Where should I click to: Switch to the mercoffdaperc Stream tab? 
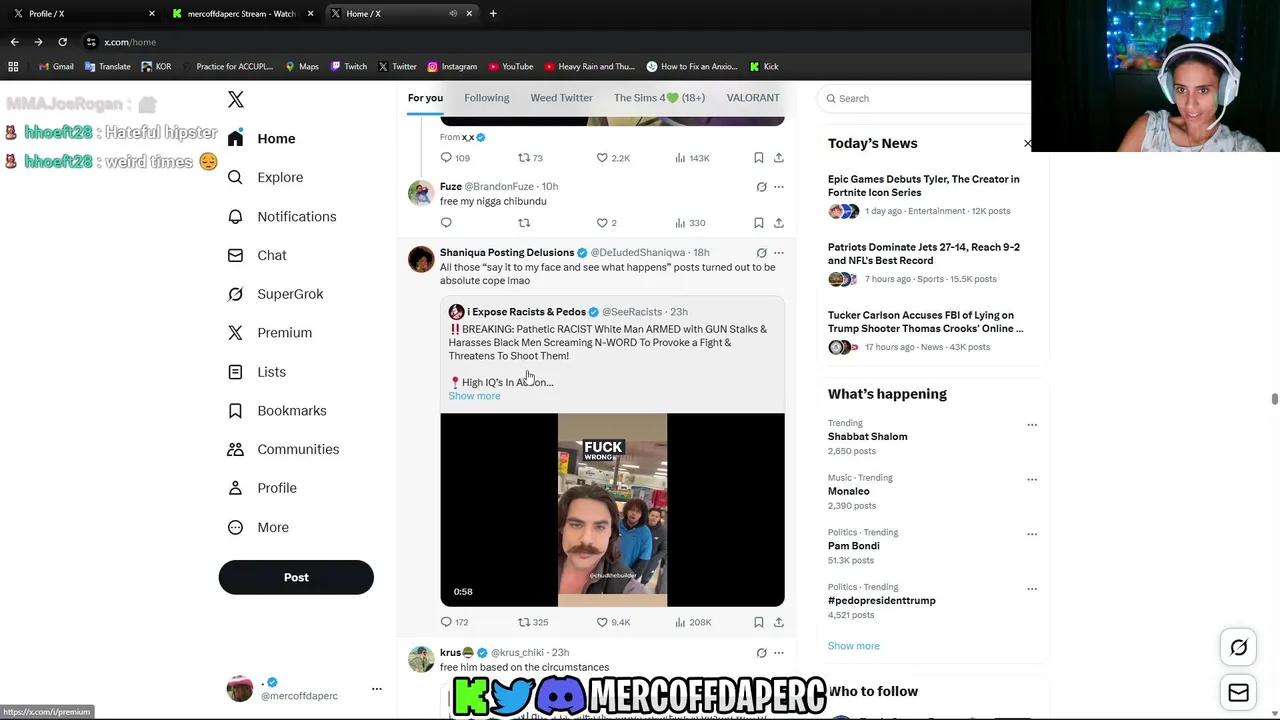point(241,14)
